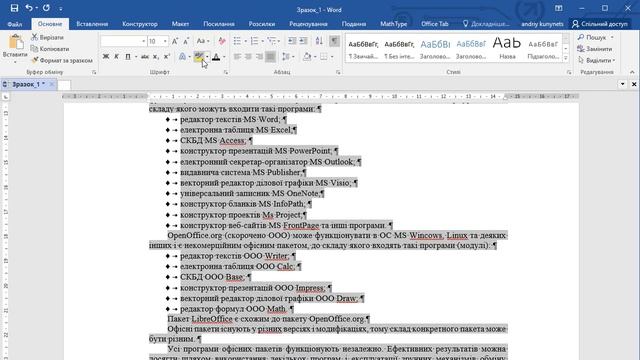Close the Зразок_1 Office Tab

coord(52,84)
